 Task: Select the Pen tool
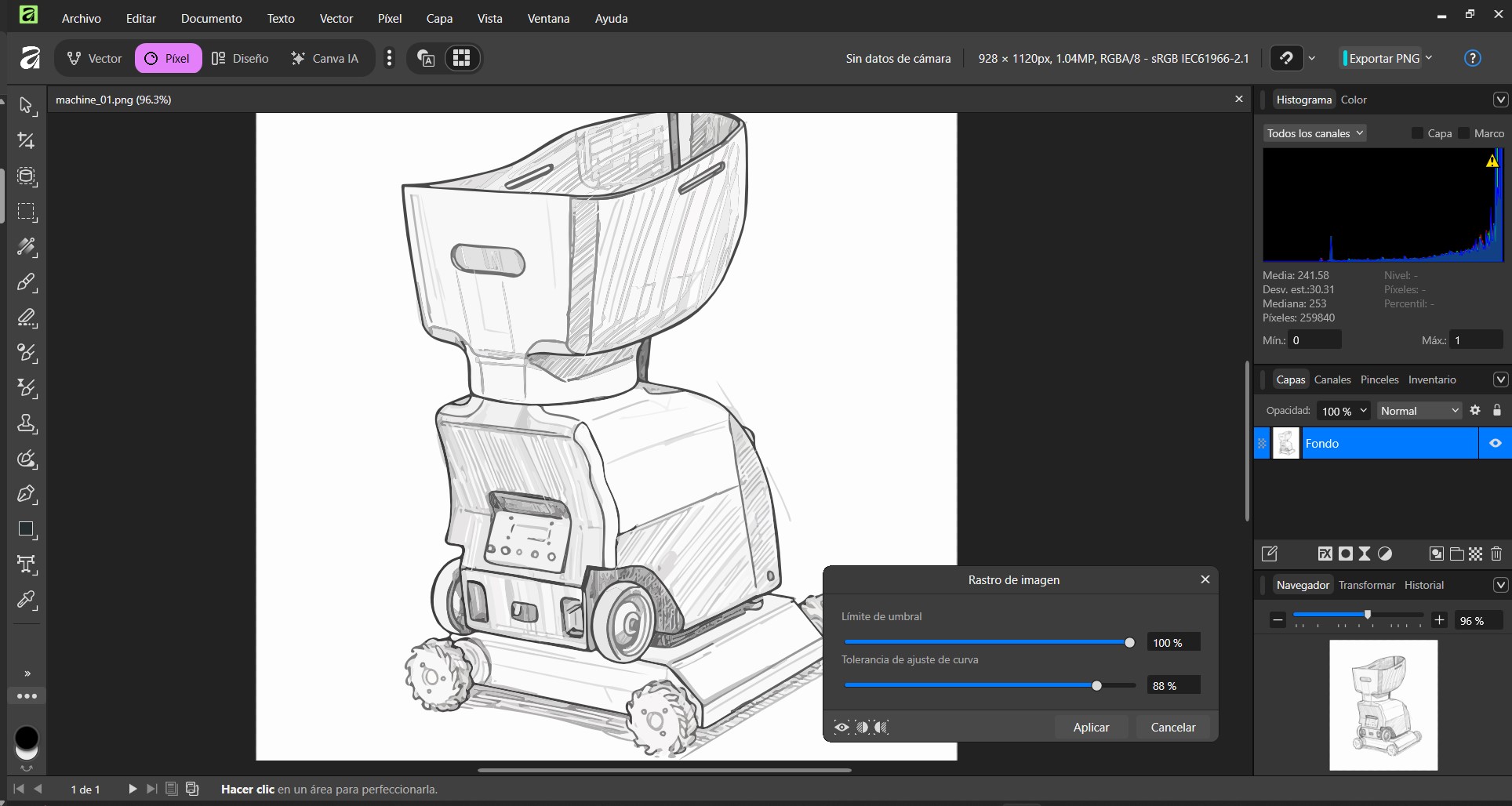coord(26,494)
